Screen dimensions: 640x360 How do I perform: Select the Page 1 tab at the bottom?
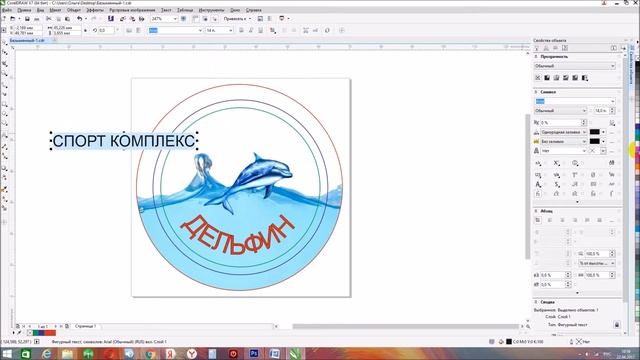[85, 326]
